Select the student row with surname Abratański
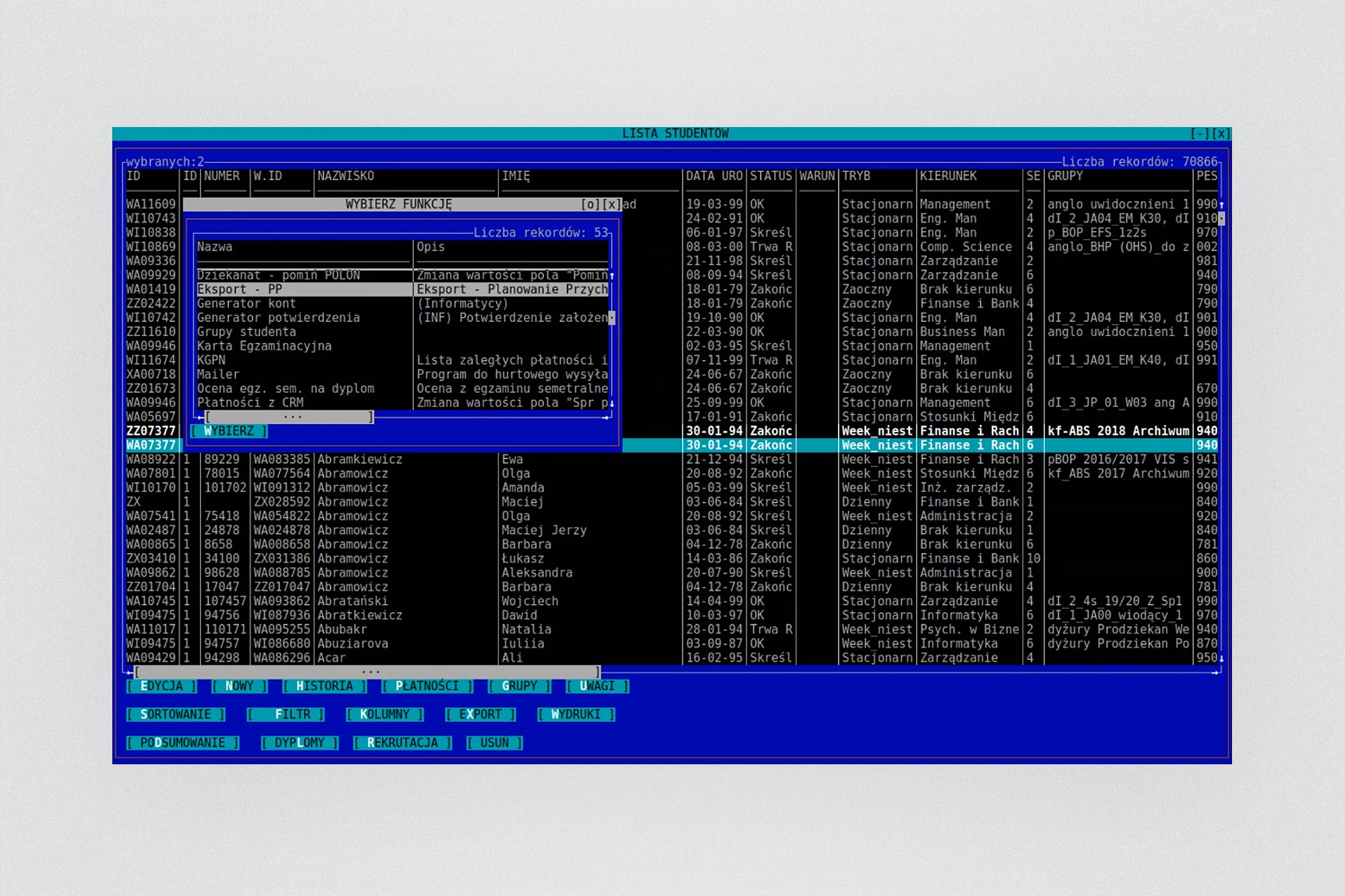Screen dimensions: 1345x896 pyautogui.click(x=671, y=601)
